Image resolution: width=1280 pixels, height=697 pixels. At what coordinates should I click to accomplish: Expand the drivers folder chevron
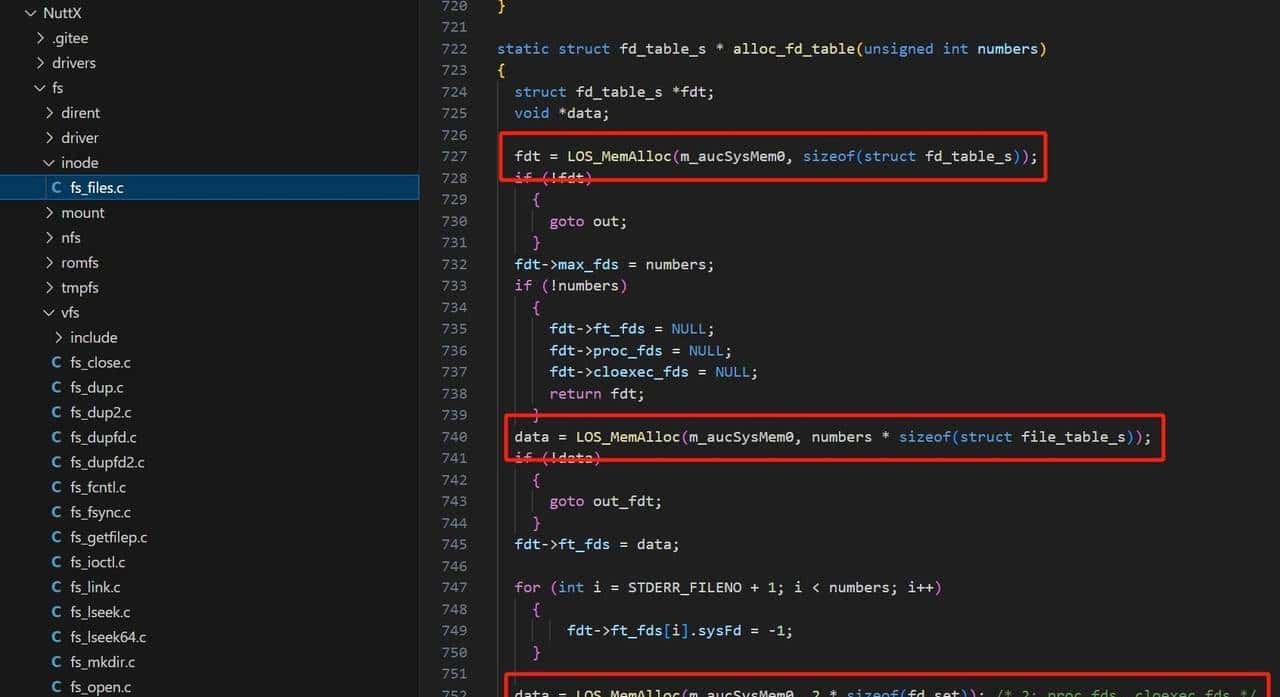pyautogui.click(x=40, y=63)
